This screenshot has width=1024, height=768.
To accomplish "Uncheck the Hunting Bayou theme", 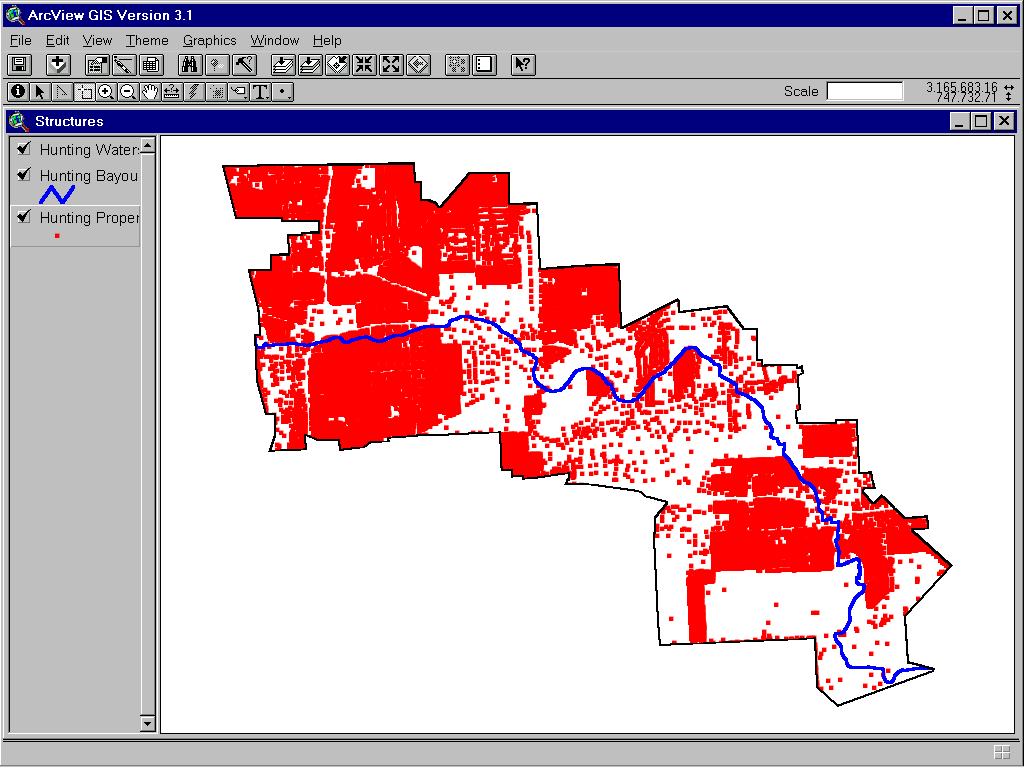I will 22,176.
